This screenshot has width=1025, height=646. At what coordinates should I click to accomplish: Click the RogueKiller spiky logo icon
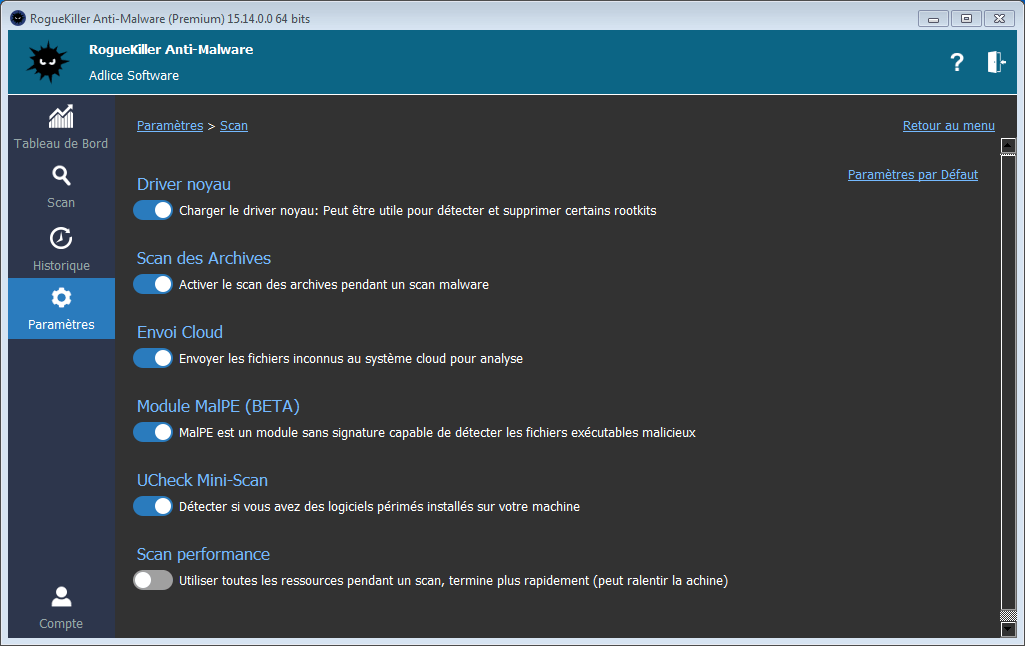[x=47, y=63]
